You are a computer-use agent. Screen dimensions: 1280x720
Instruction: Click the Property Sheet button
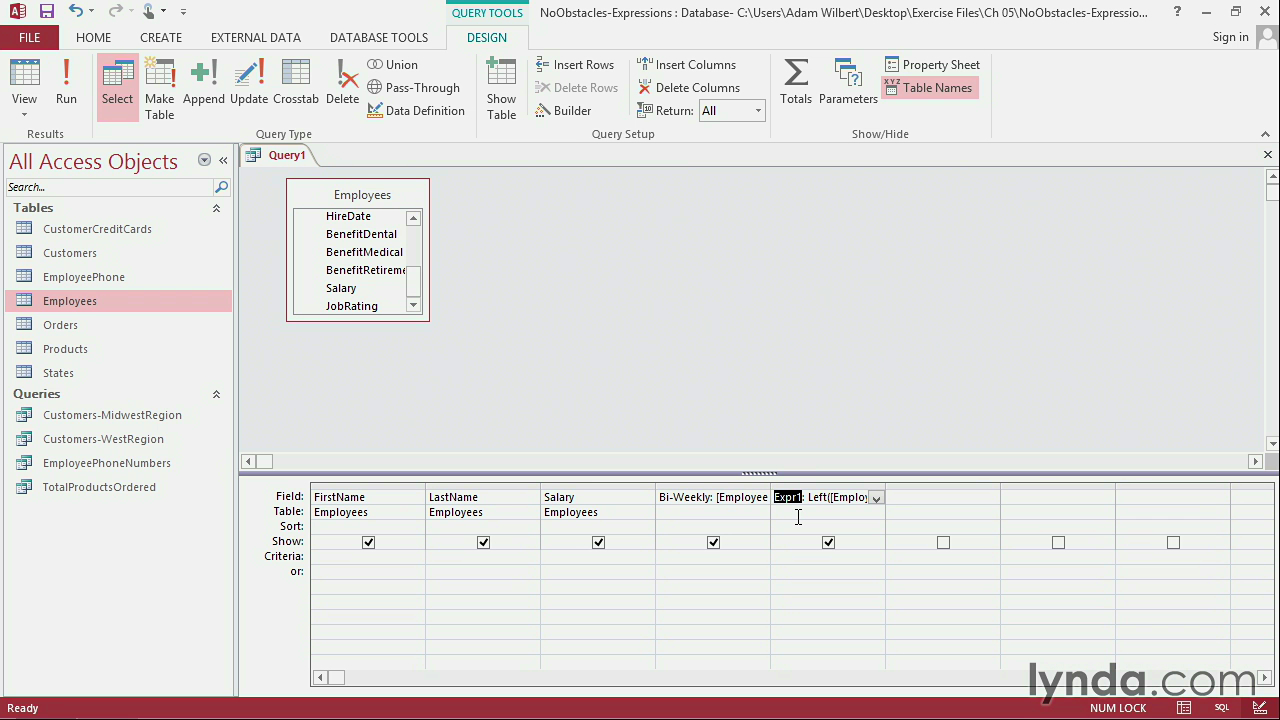point(932,65)
